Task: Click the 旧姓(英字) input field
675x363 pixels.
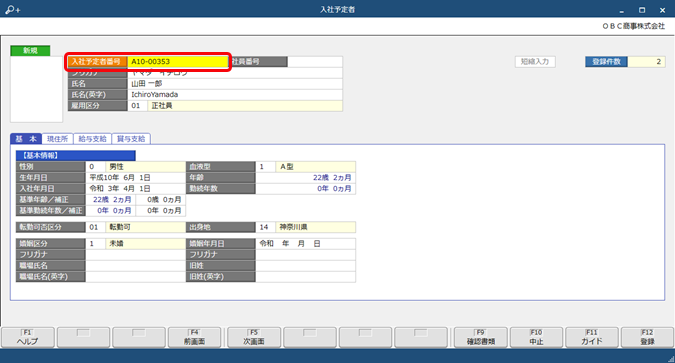Action: [x=306, y=276]
